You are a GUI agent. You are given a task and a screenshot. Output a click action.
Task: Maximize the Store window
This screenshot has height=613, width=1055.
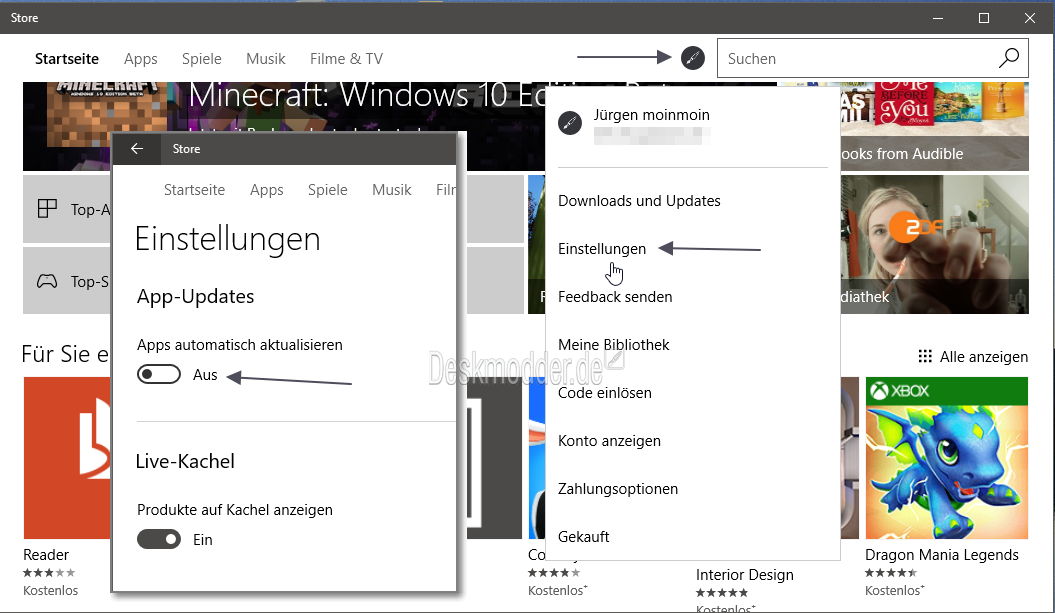point(984,18)
